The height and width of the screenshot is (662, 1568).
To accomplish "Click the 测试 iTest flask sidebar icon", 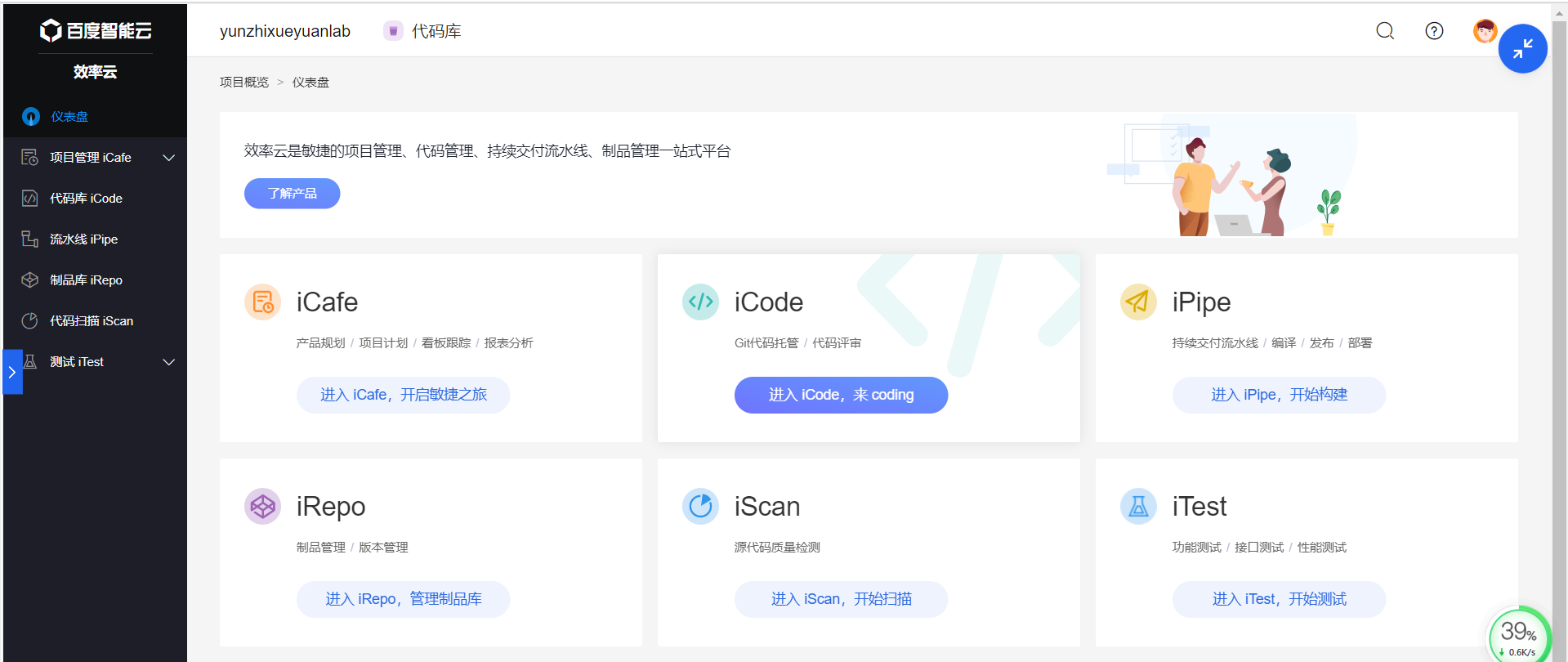I will click(30, 362).
